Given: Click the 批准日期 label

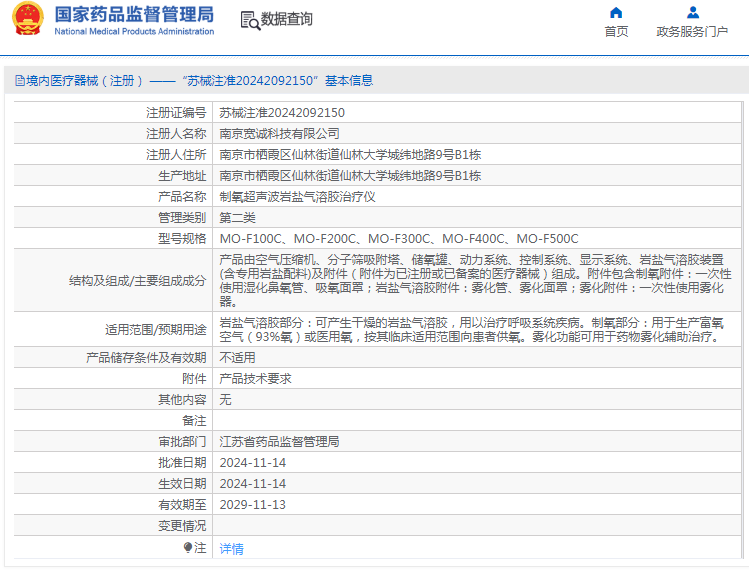Looking at the screenshot, I should (x=182, y=463).
